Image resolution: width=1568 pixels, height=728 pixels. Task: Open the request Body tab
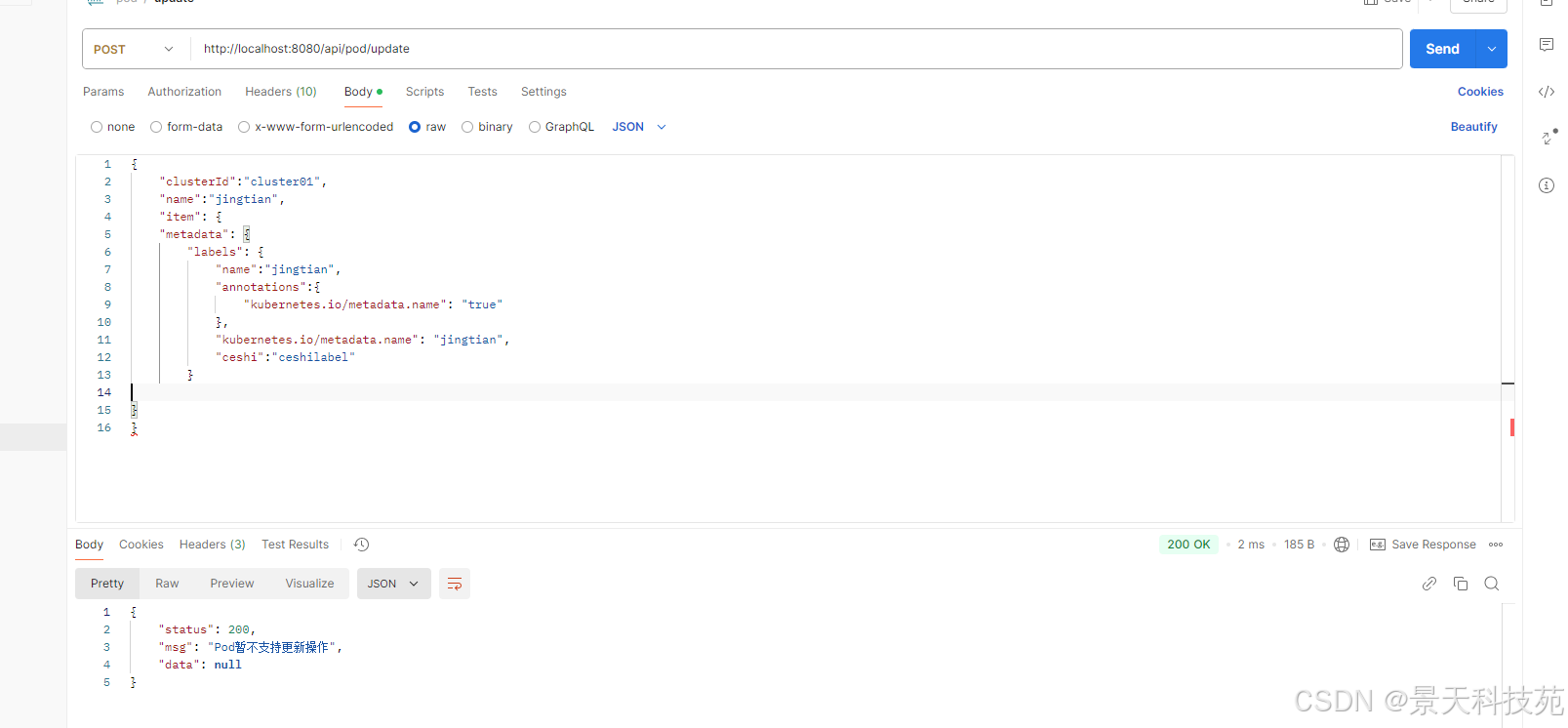[363, 92]
